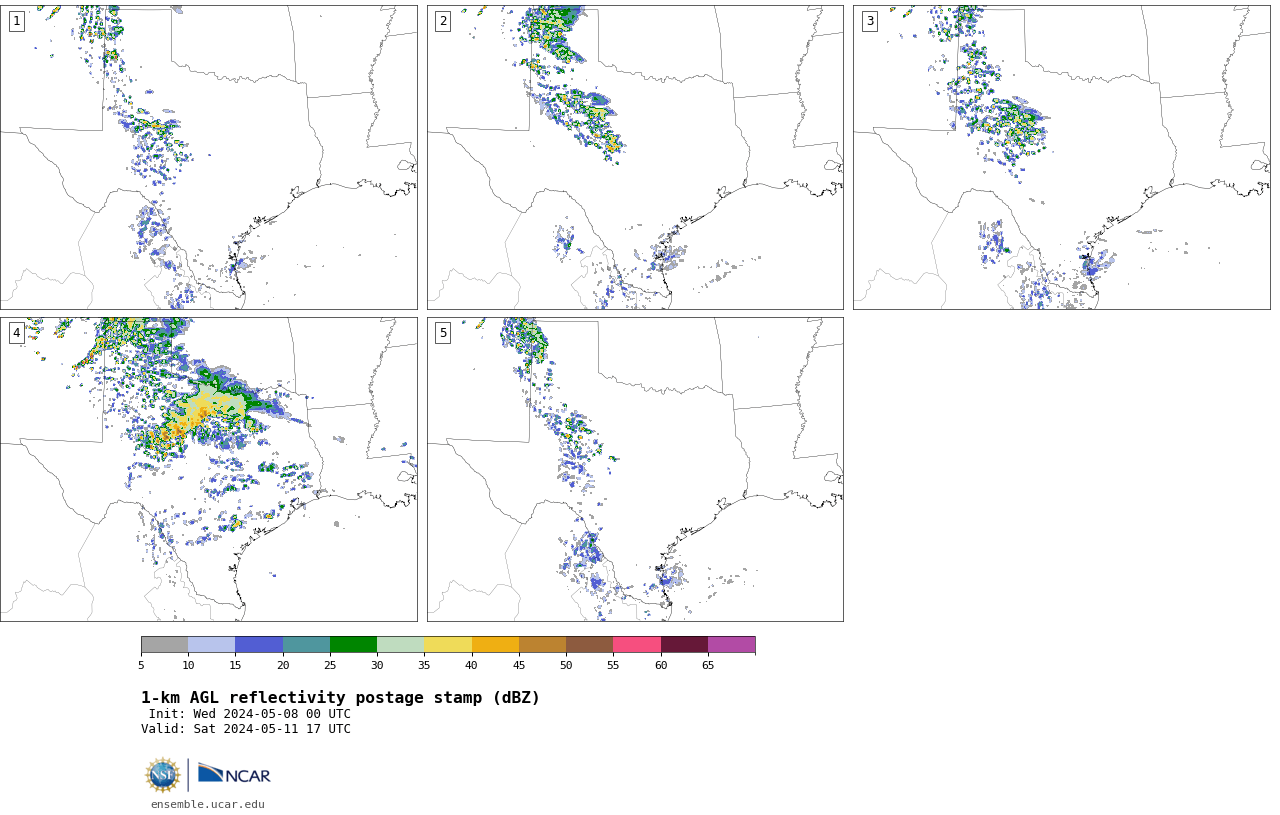Click the colorbar tick label 65
Screen dimensions: 1280x815
pyautogui.click(x=708, y=665)
